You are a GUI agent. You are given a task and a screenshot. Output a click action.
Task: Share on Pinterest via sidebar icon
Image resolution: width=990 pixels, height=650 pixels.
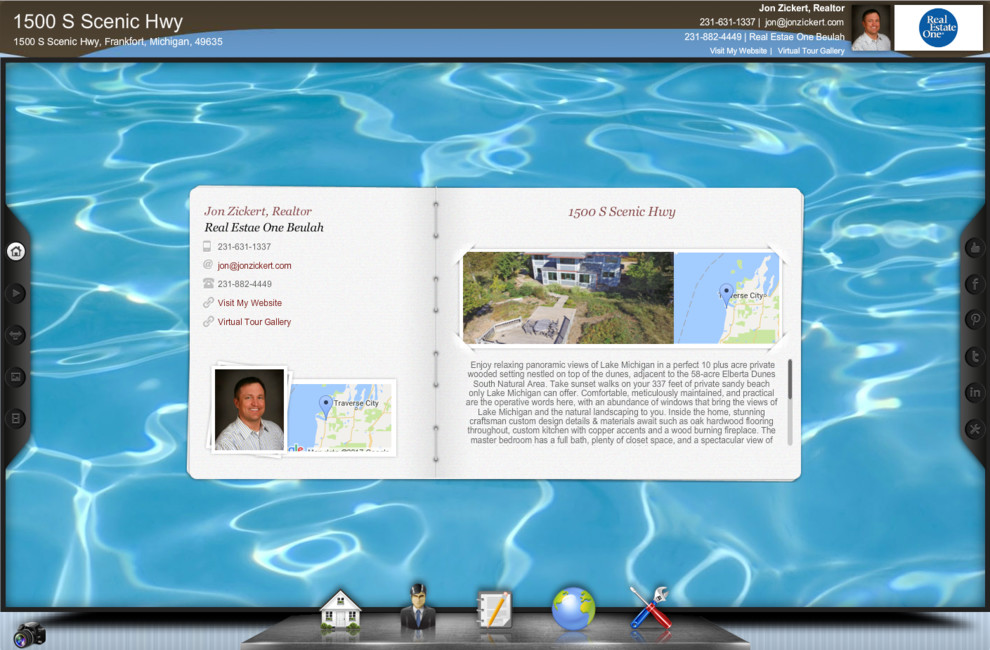(x=975, y=320)
